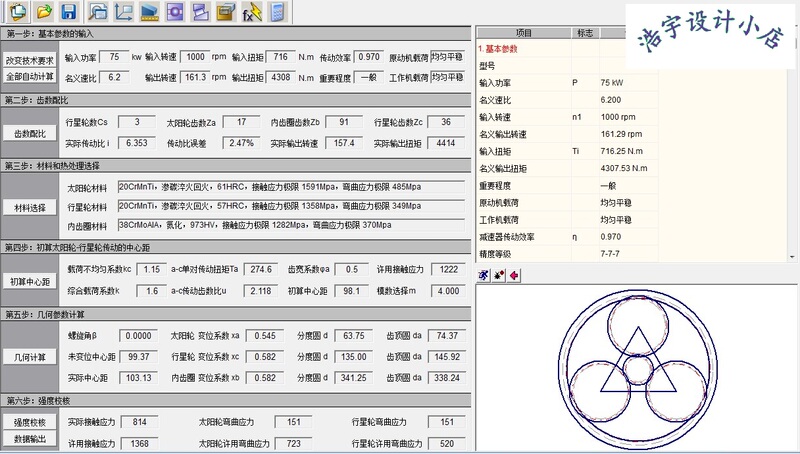Screen dimensions: 800x454
Task: Click the 螺旋角β field showing 0.0000
Action: [138, 336]
